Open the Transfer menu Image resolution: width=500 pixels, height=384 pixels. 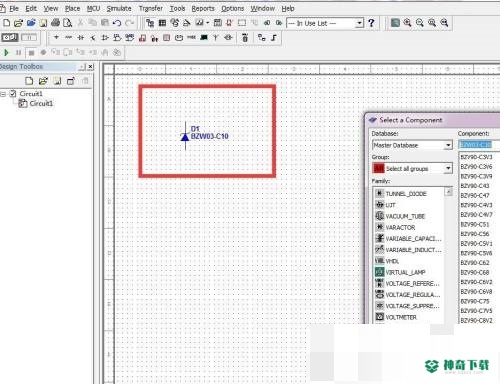click(x=151, y=8)
